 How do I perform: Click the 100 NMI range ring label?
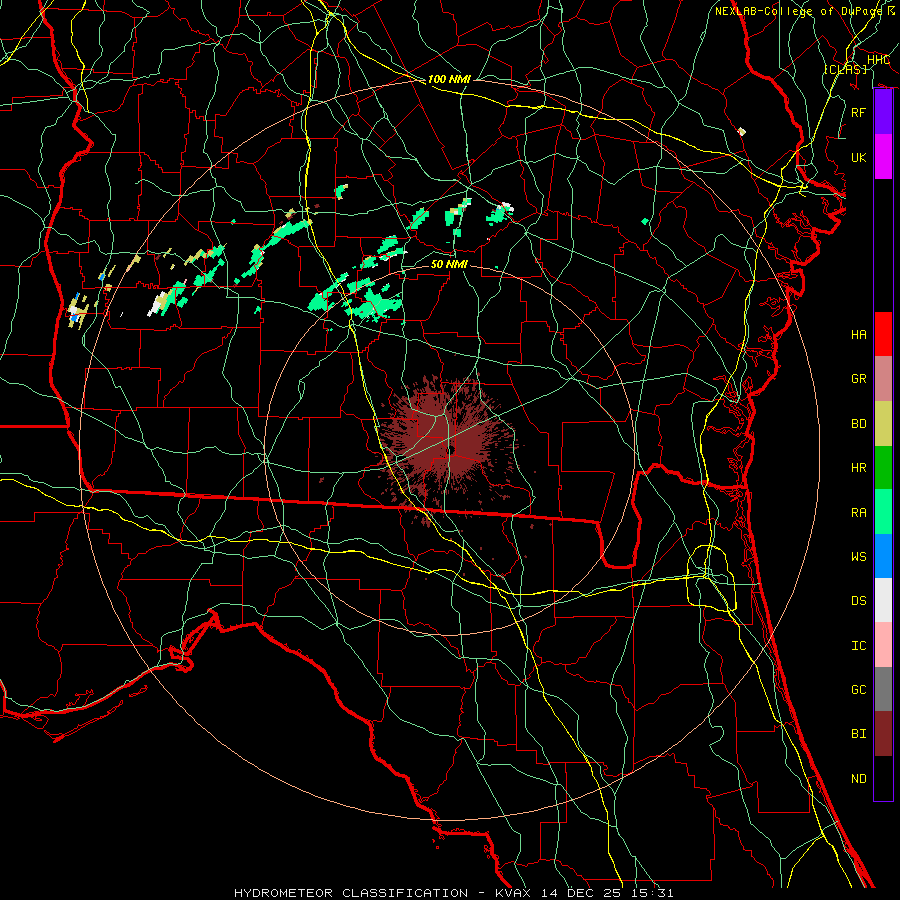(x=449, y=79)
